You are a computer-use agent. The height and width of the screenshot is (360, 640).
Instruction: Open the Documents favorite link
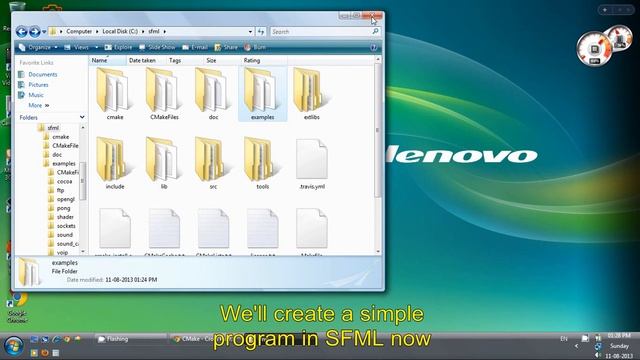point(42,74)
